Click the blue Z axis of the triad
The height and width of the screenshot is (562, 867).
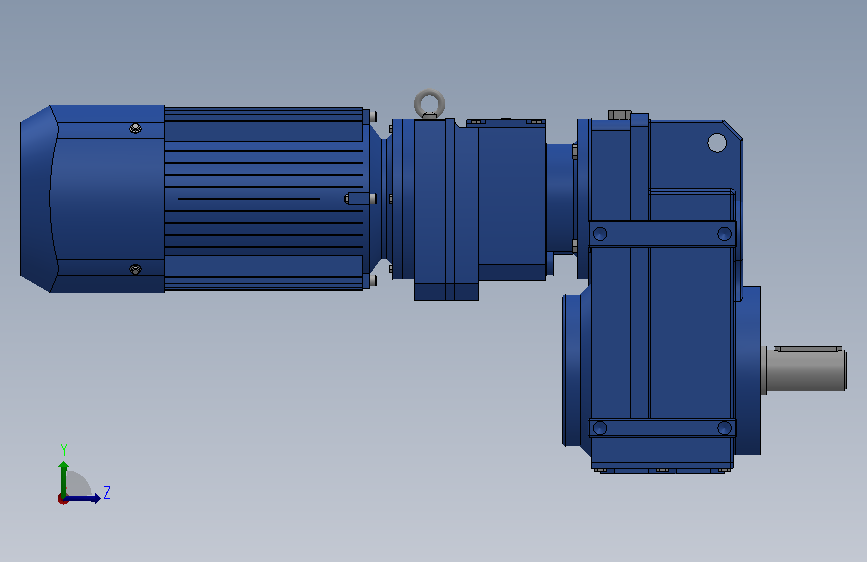tap(83, 498)
